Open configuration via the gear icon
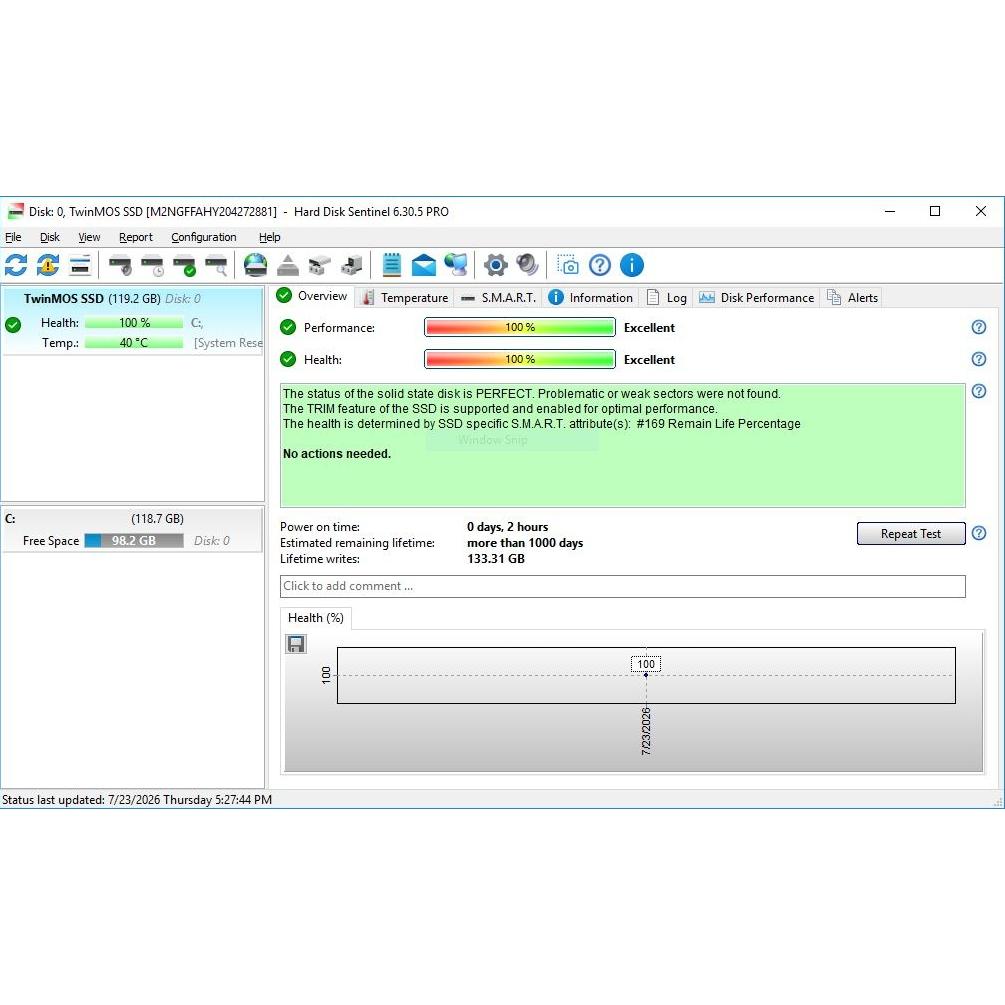This screenshot has height=1005, width=1005. (x=495, y=265)
